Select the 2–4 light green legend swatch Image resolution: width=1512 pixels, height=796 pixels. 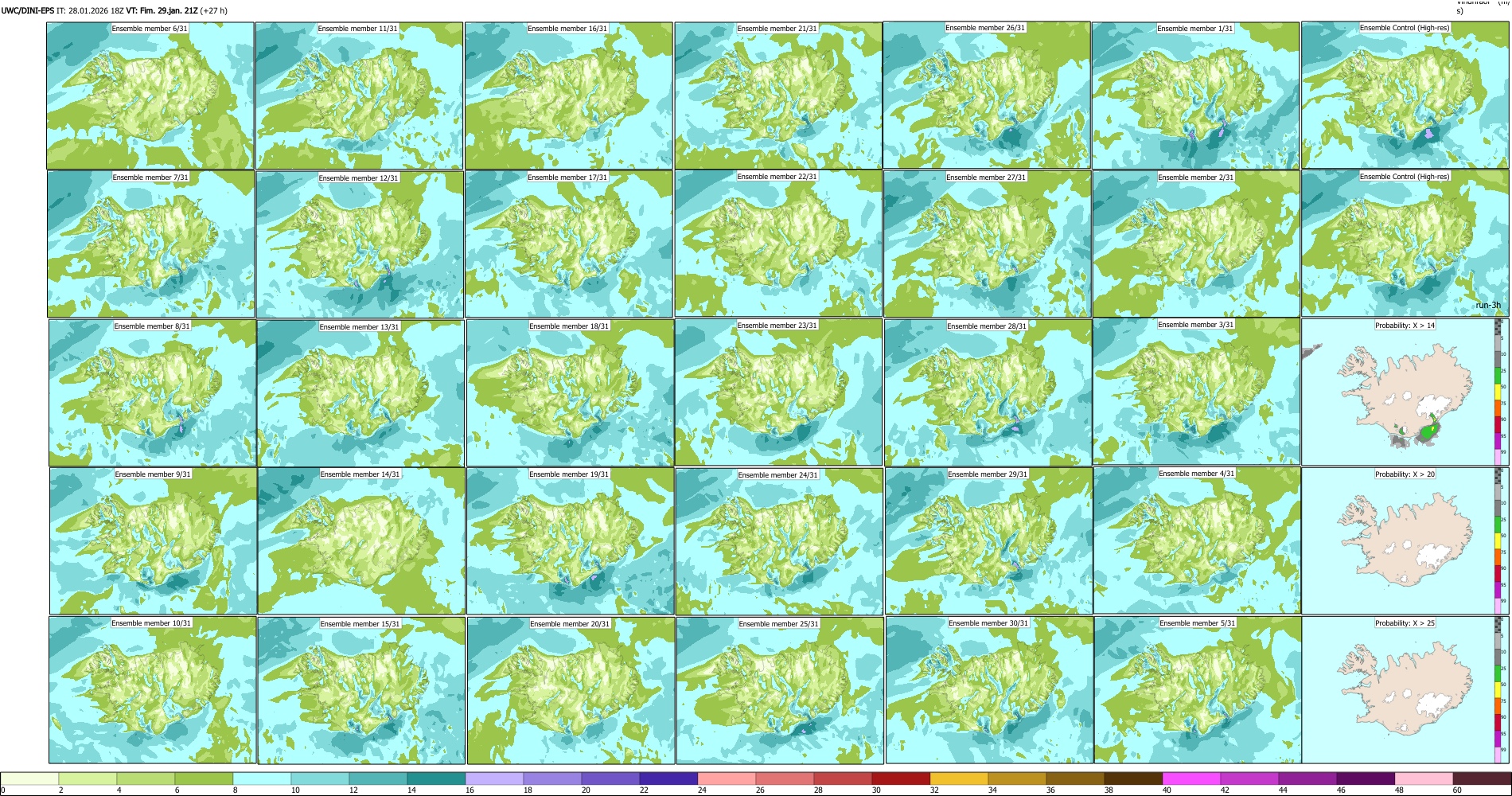[88, 778]
